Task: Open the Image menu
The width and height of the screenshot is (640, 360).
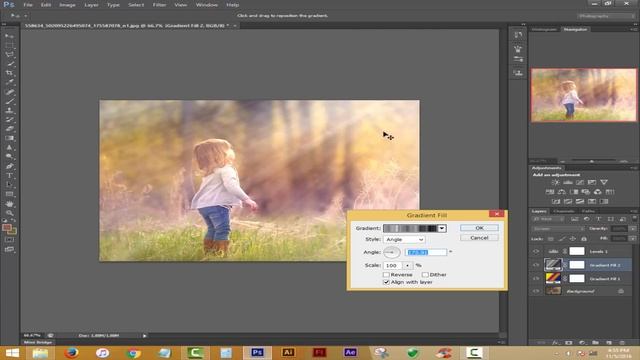Action: tap(67, 5)
